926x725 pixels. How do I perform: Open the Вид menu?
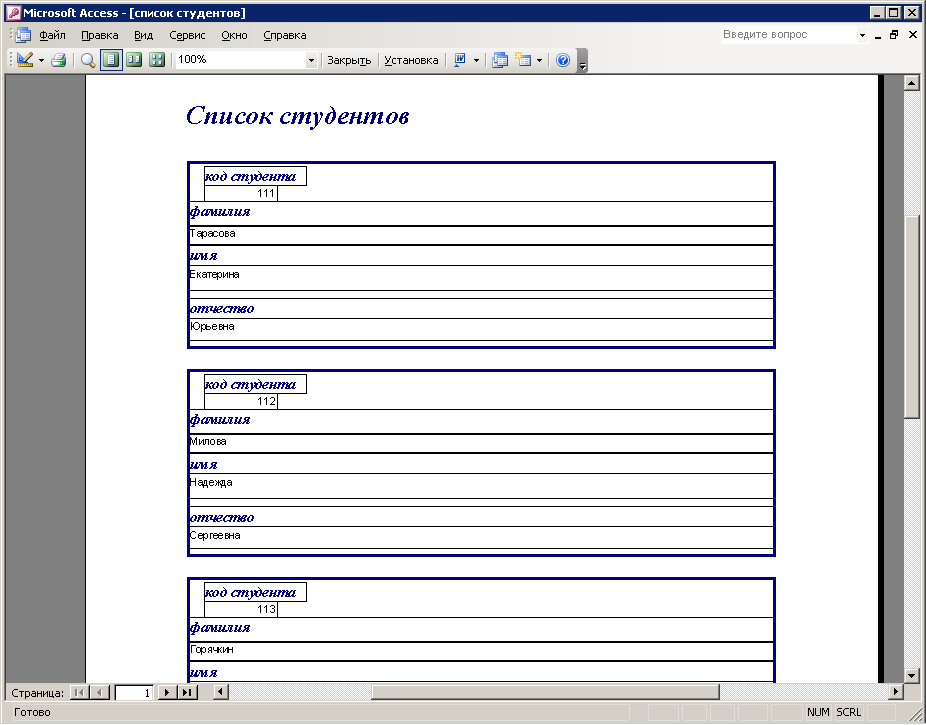click(x=144, y=35)
